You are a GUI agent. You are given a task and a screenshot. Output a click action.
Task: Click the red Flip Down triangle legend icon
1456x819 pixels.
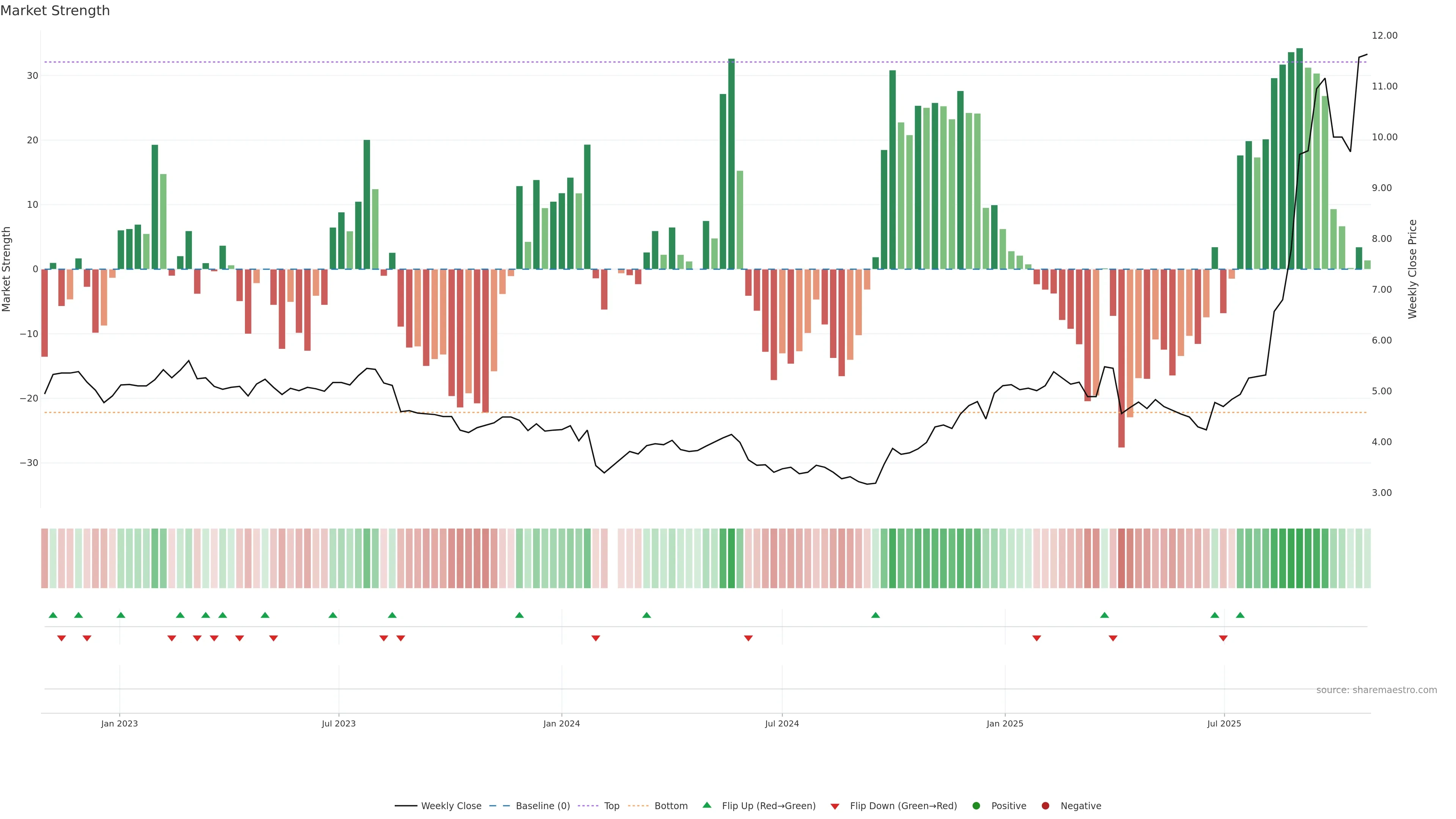[x=835, y=806]
